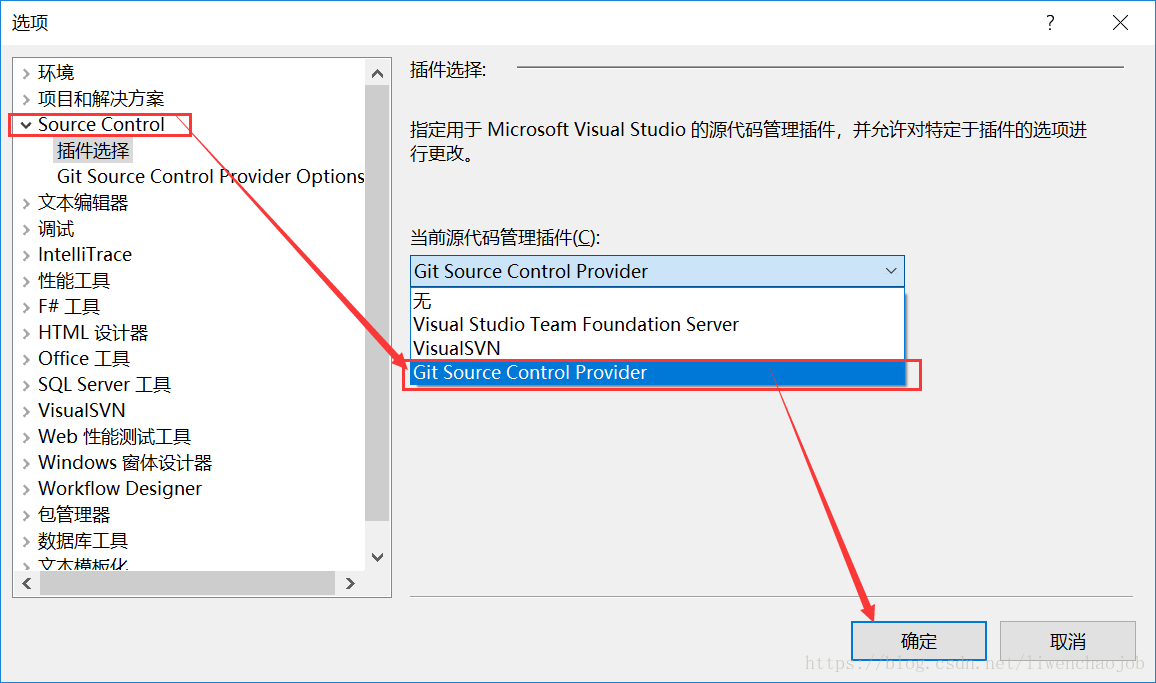Select the 环境 category
1156x683 pixels.
tap(56, 72)
